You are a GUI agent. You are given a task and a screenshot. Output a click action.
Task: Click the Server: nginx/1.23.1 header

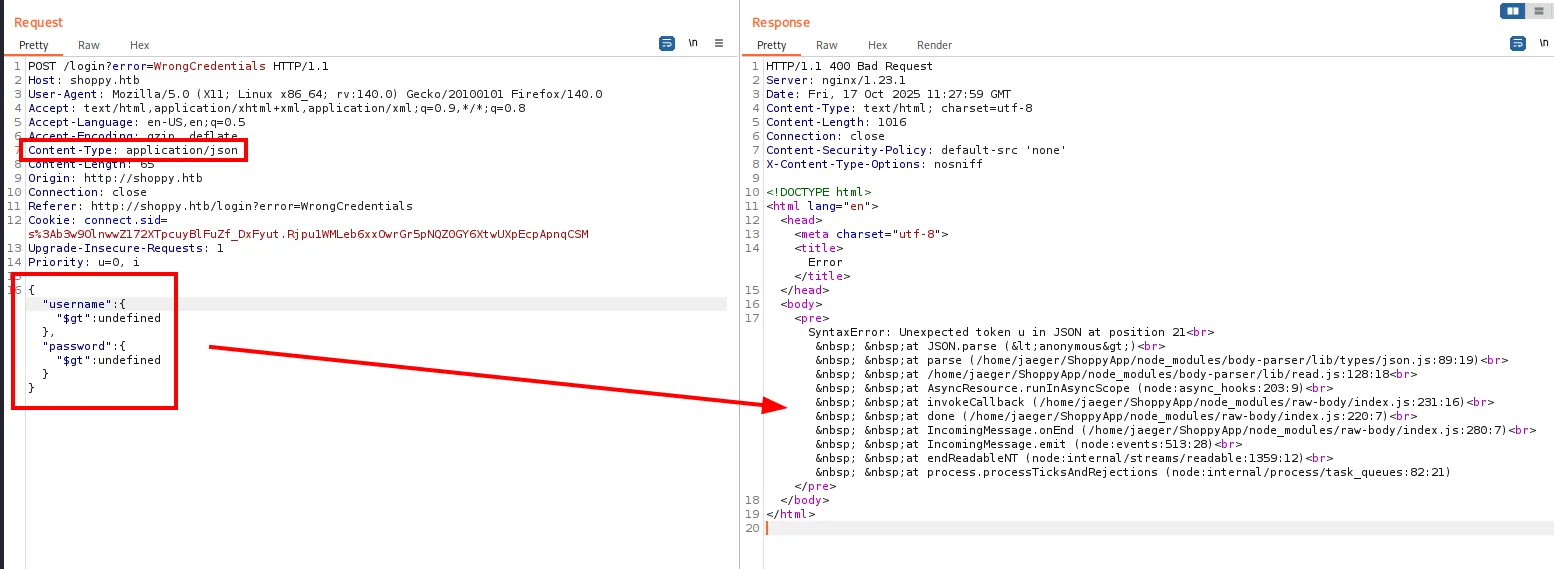pyautogui.click(x=835, y=80)
